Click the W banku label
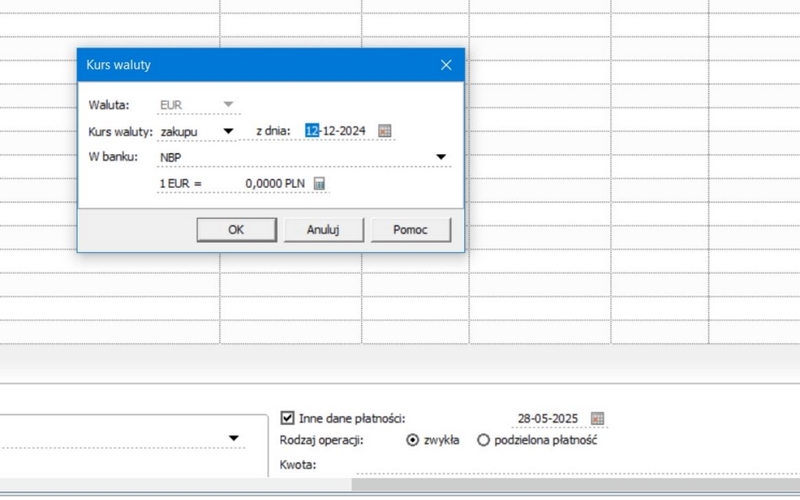Viewport: 800px width, 500px height. point(113,157)
